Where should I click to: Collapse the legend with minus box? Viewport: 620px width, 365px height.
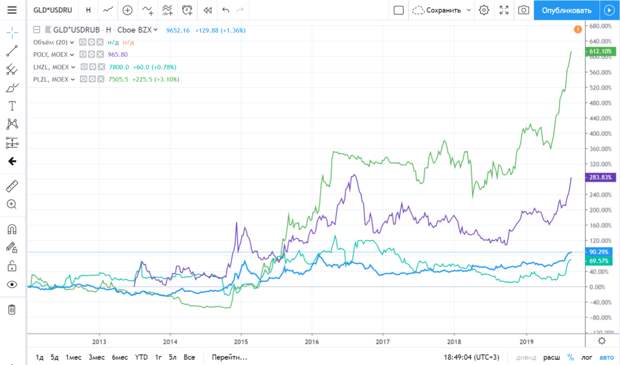point(37,30)
